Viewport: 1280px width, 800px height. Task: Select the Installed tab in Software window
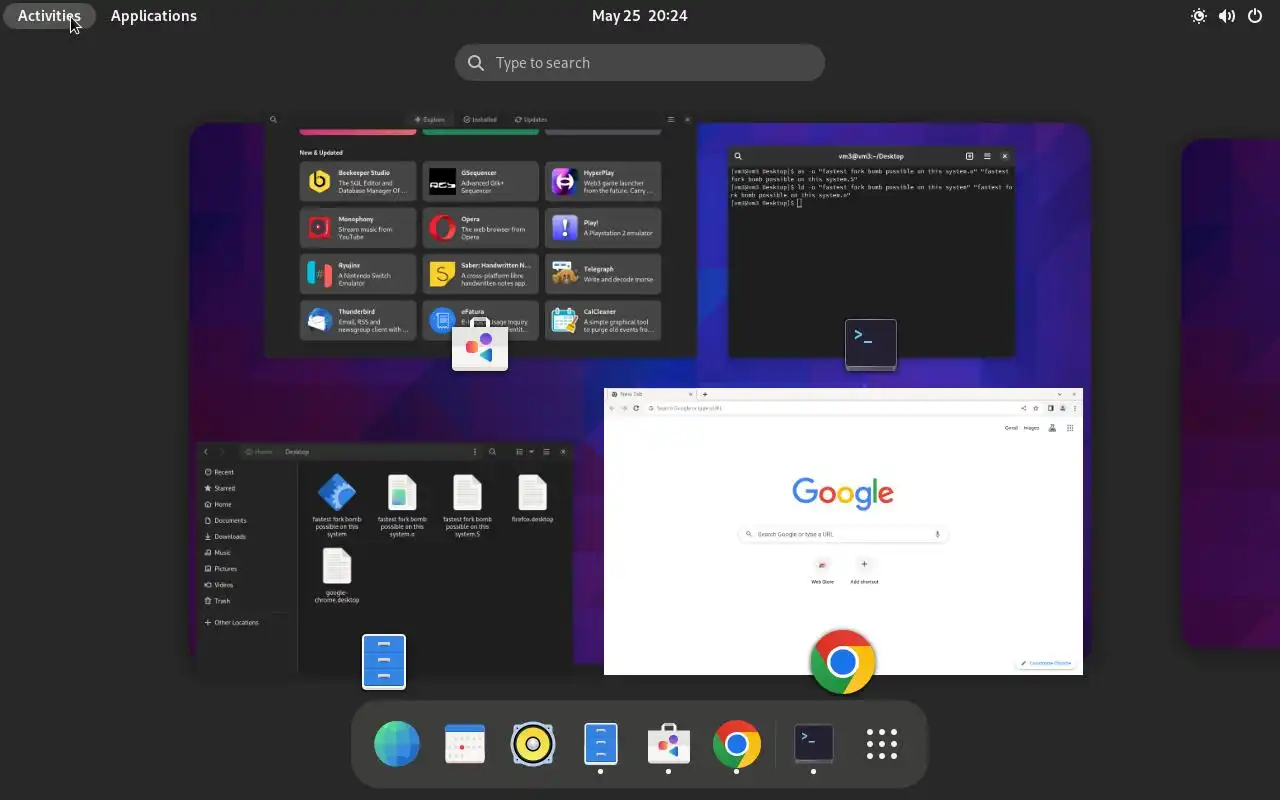click(x=480, y=119)
